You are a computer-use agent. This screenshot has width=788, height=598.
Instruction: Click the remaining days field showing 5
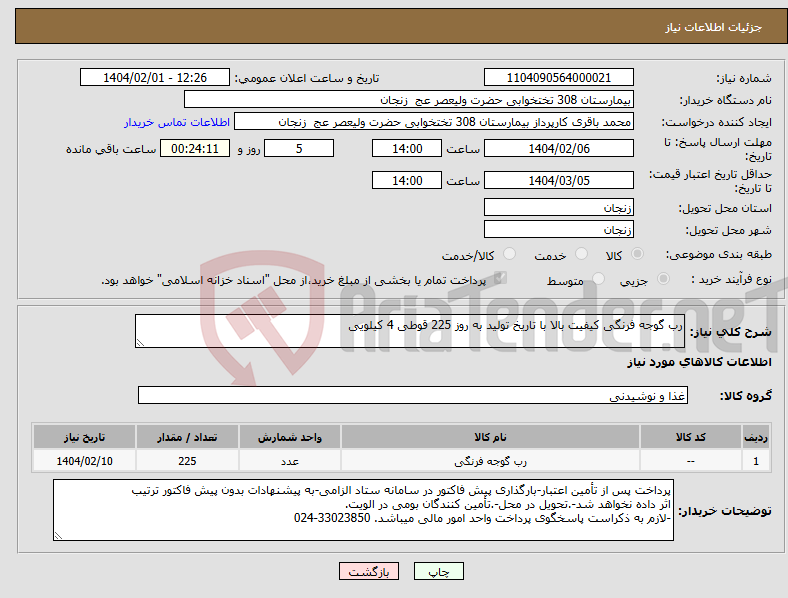pos(299,148)
